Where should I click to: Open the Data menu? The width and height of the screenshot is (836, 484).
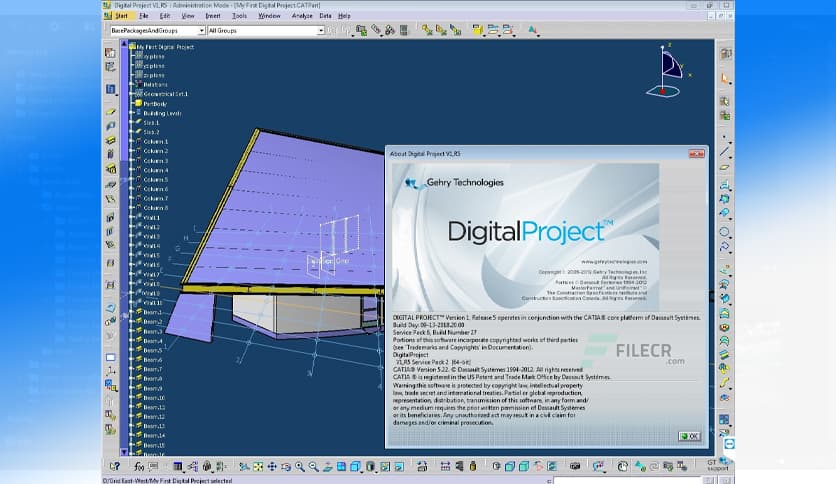coord(325,16)
